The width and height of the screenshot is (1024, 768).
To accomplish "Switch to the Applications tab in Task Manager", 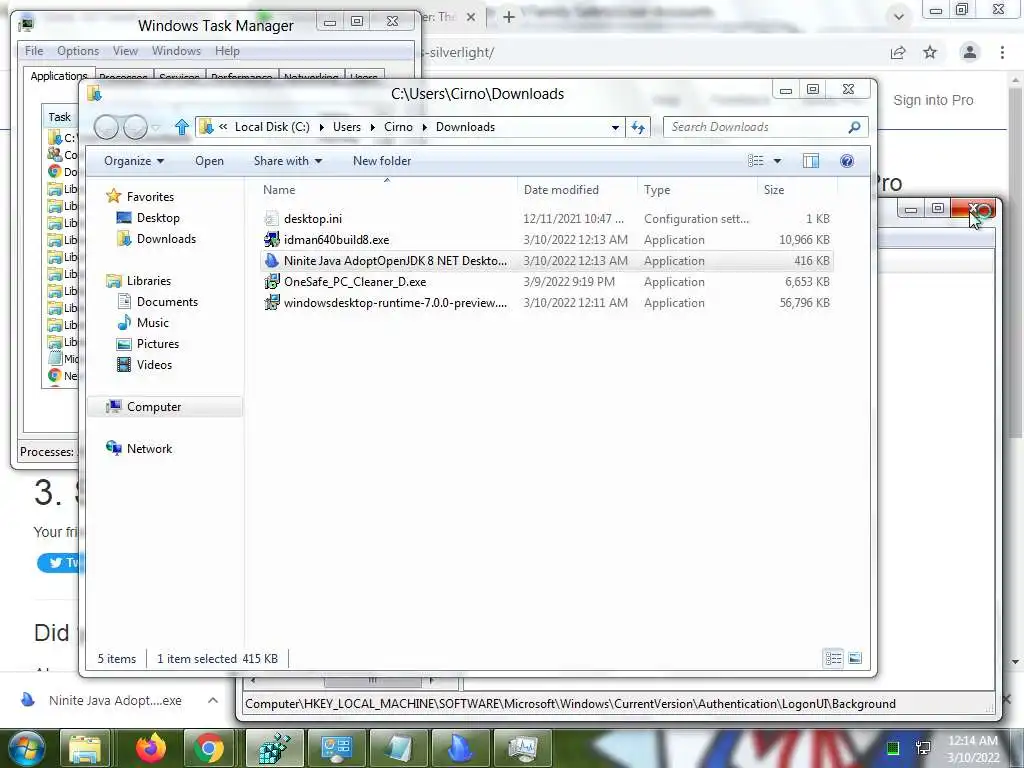I will [59, 76].
